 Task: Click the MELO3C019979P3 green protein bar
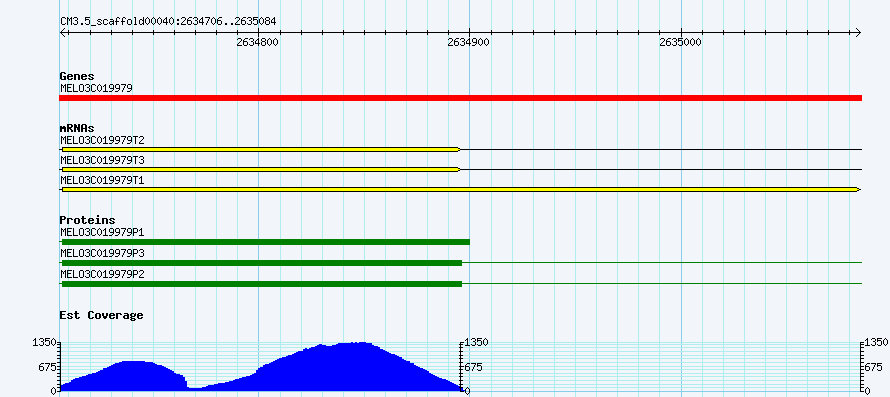261,263
